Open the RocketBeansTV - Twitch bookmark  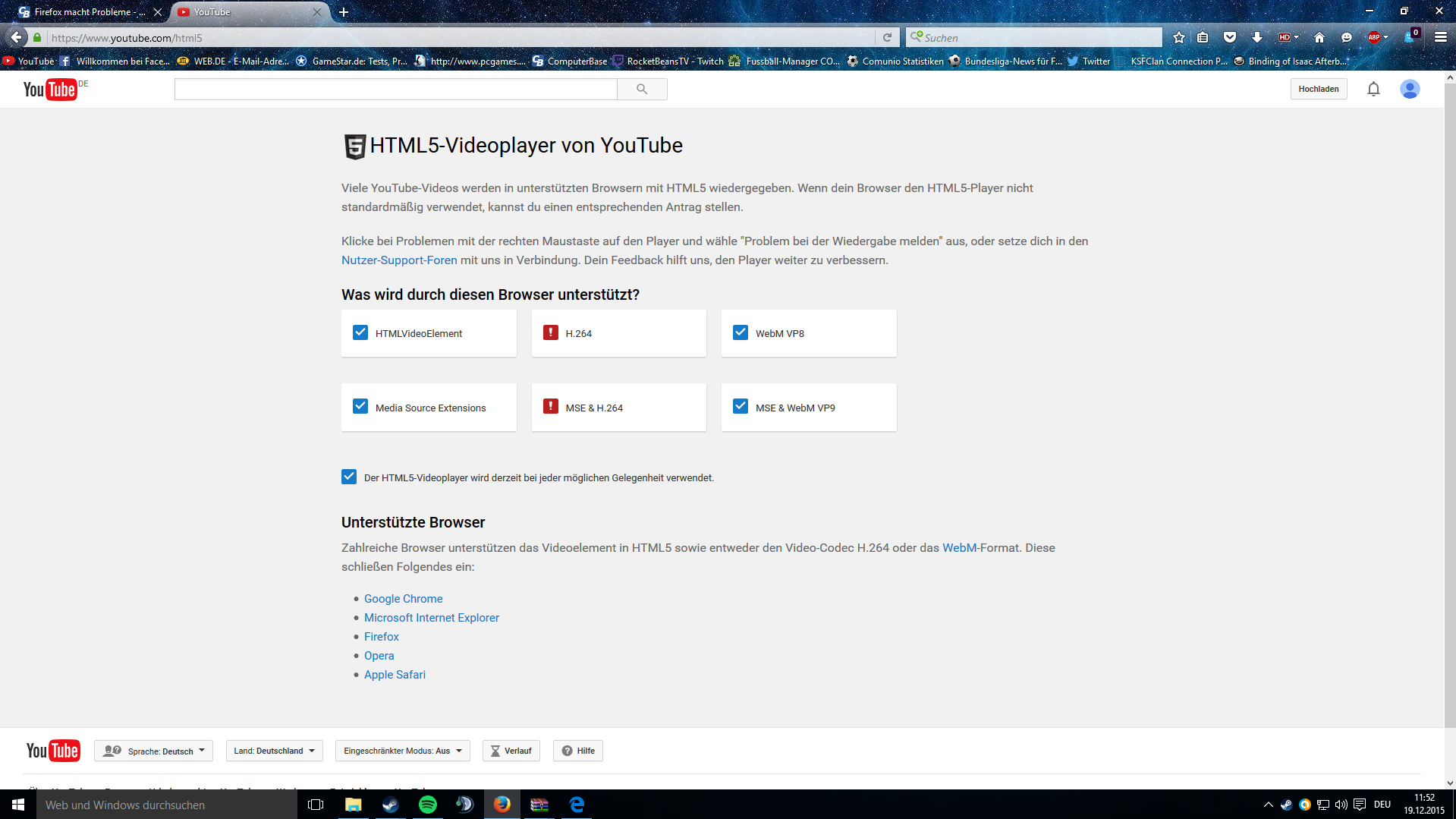tap(668, 61)
